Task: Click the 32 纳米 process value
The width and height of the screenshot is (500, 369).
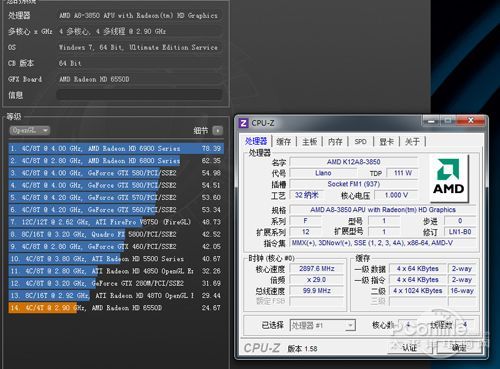Action: 306,195
